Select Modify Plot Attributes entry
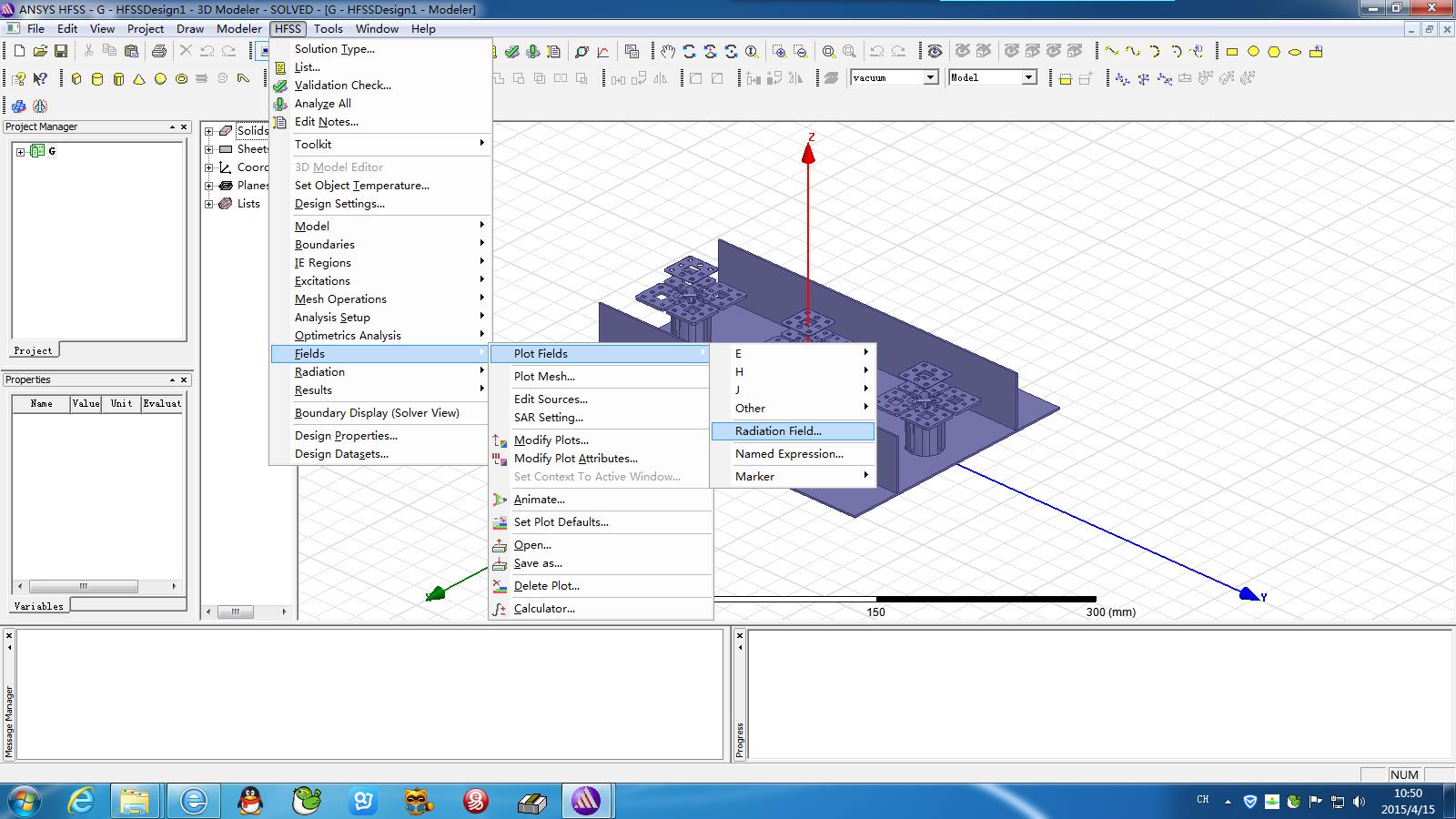 click(601, 459)
